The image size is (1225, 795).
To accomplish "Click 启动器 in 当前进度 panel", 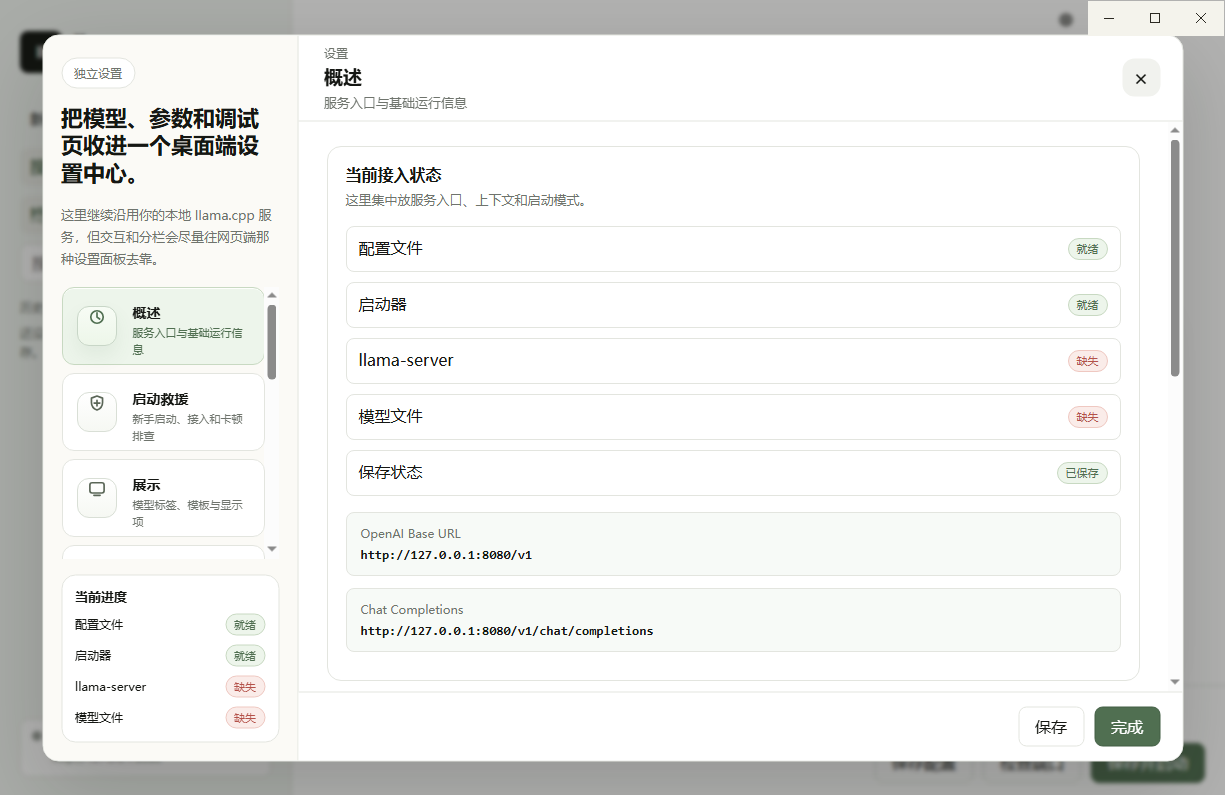I will tap(93, 656).
